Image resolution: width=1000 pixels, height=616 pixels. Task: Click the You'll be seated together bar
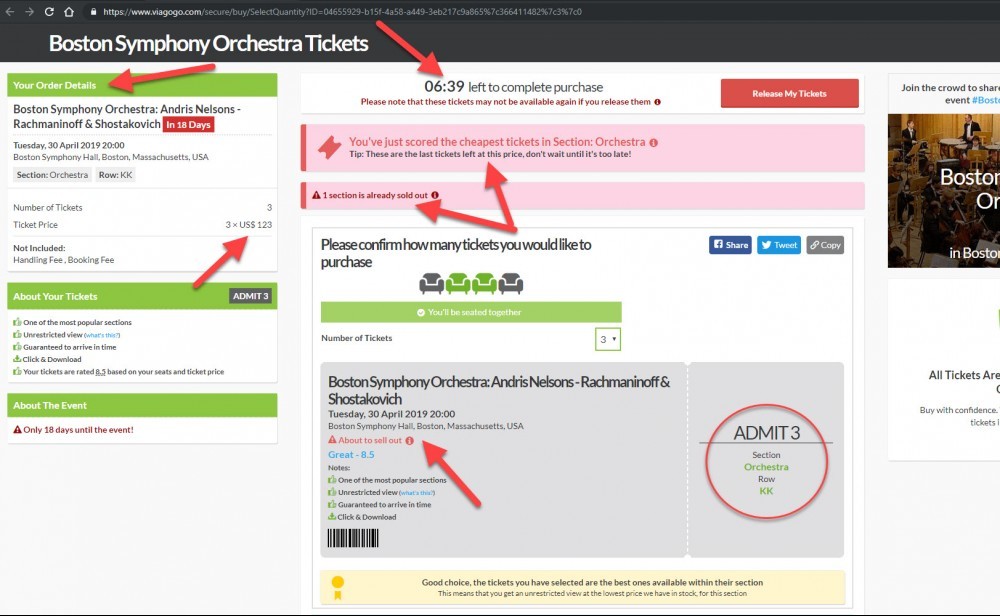coord(471,312)
